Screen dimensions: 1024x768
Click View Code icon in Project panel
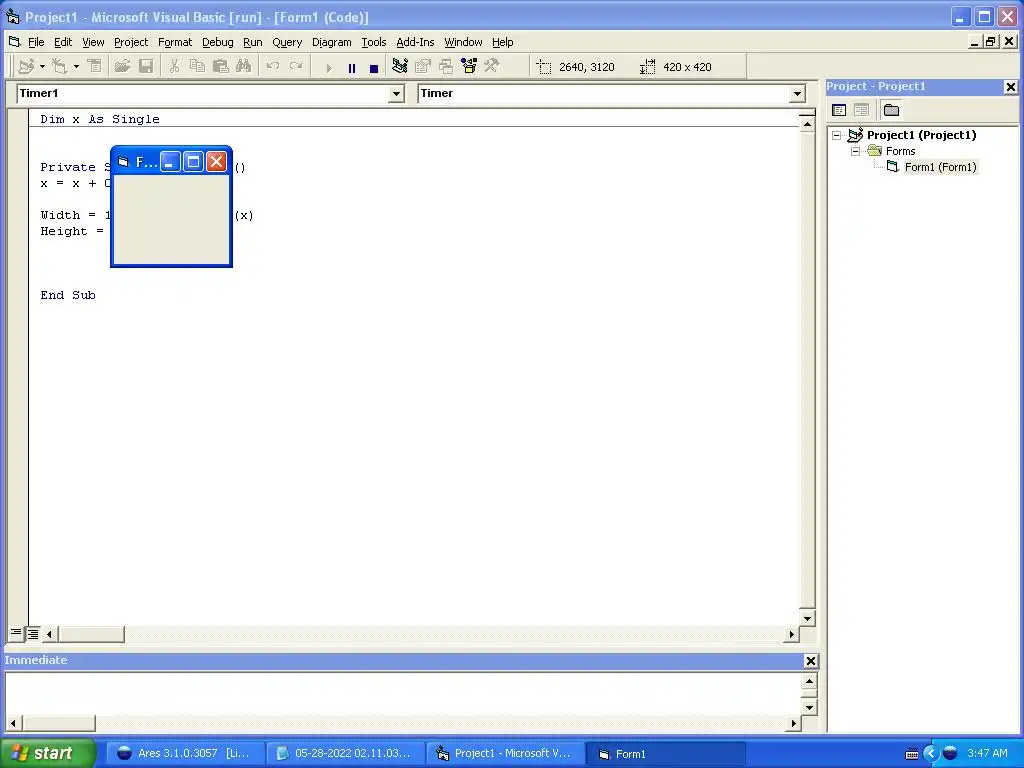click(x=839, y=110)
